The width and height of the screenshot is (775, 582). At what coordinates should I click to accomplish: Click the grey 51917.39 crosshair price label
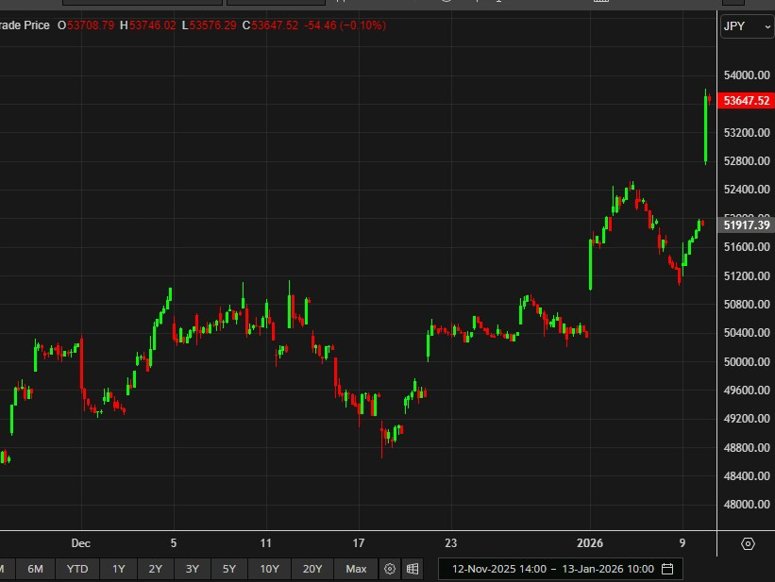(746, 225)
